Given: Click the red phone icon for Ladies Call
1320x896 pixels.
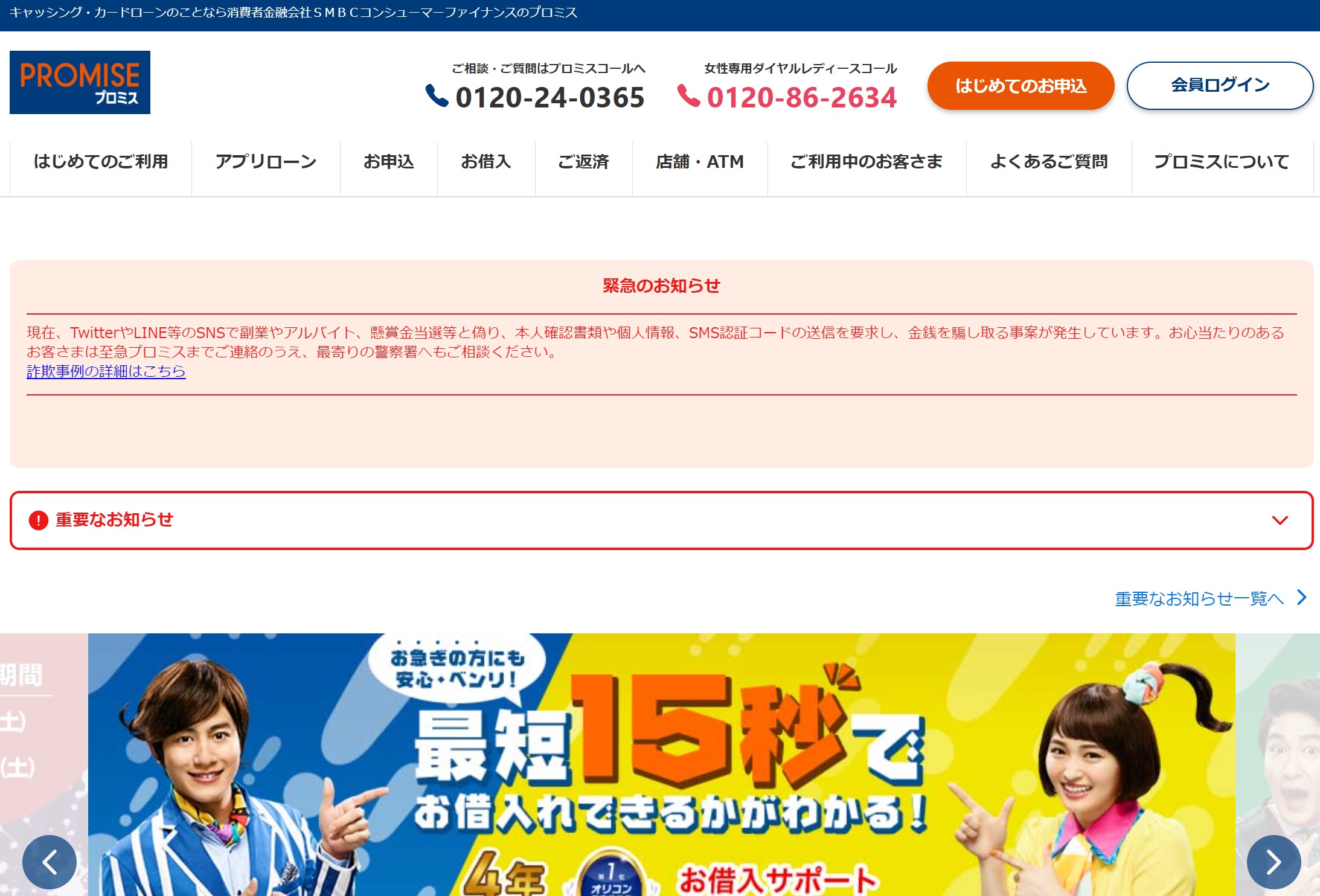Looking at the screenshot, I should (x=688, y=96).
